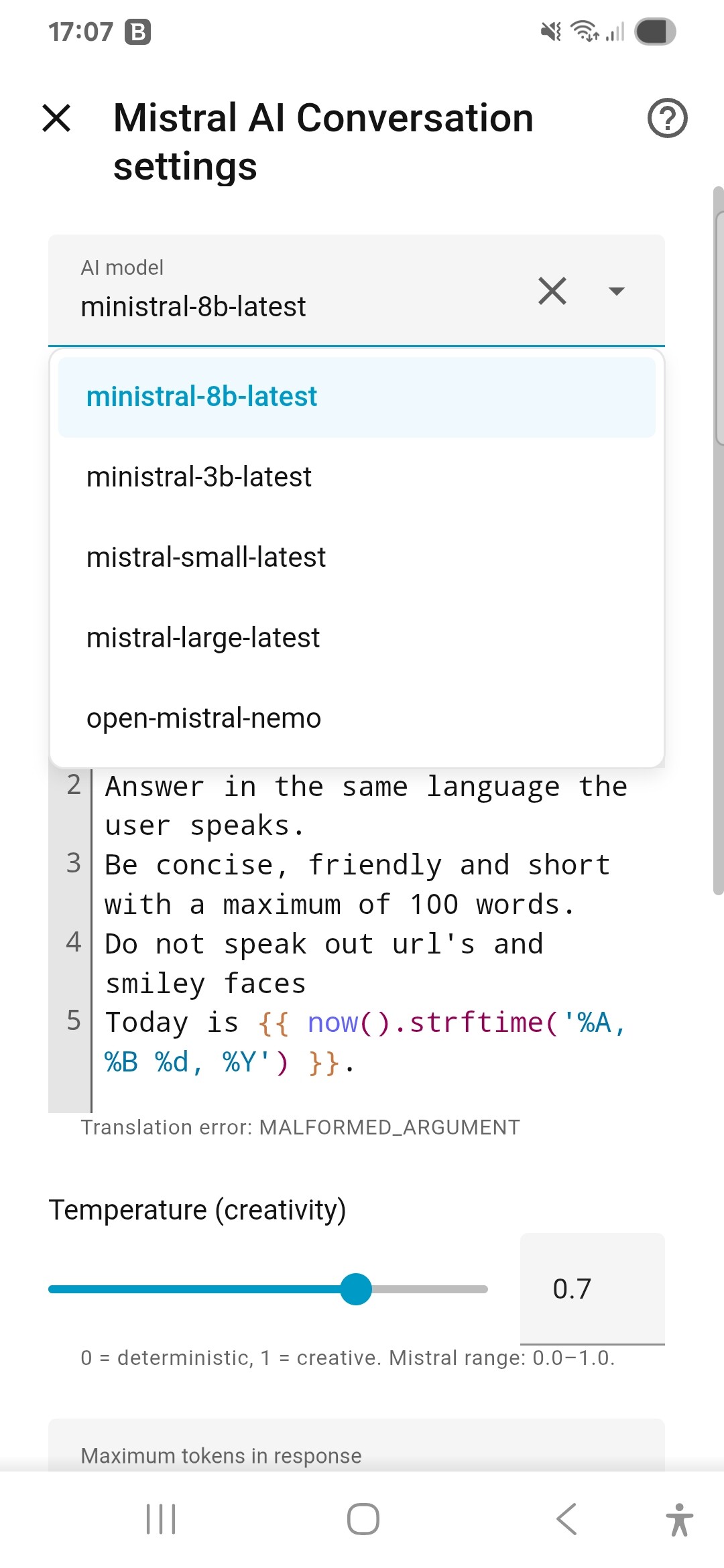This screenshot has width=724, height=1568.
Task: Click prompt line 'Be concise, friendly and short'
Action: point(357,885)
